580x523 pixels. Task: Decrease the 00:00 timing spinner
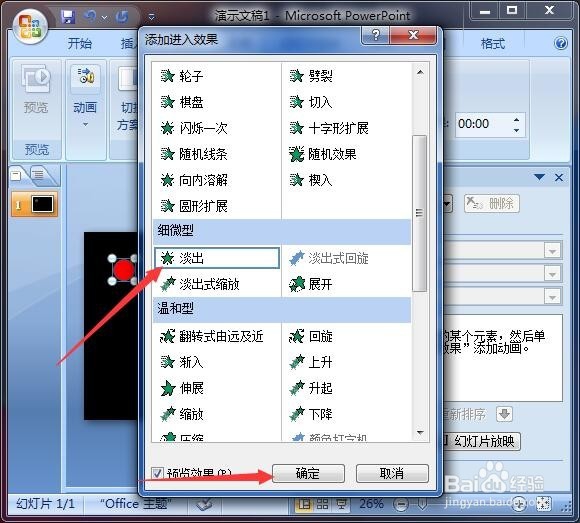click(x=516, y=131)
